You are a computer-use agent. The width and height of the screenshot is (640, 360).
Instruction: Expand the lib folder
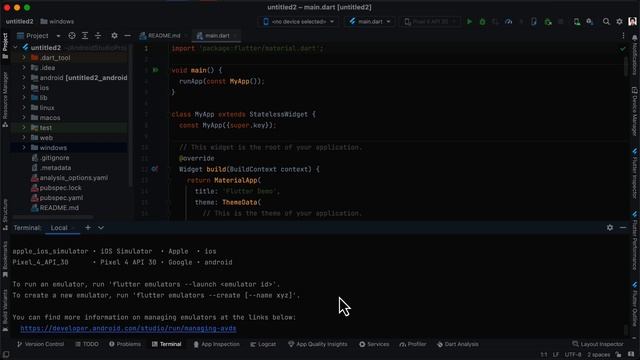coord(24,98)
